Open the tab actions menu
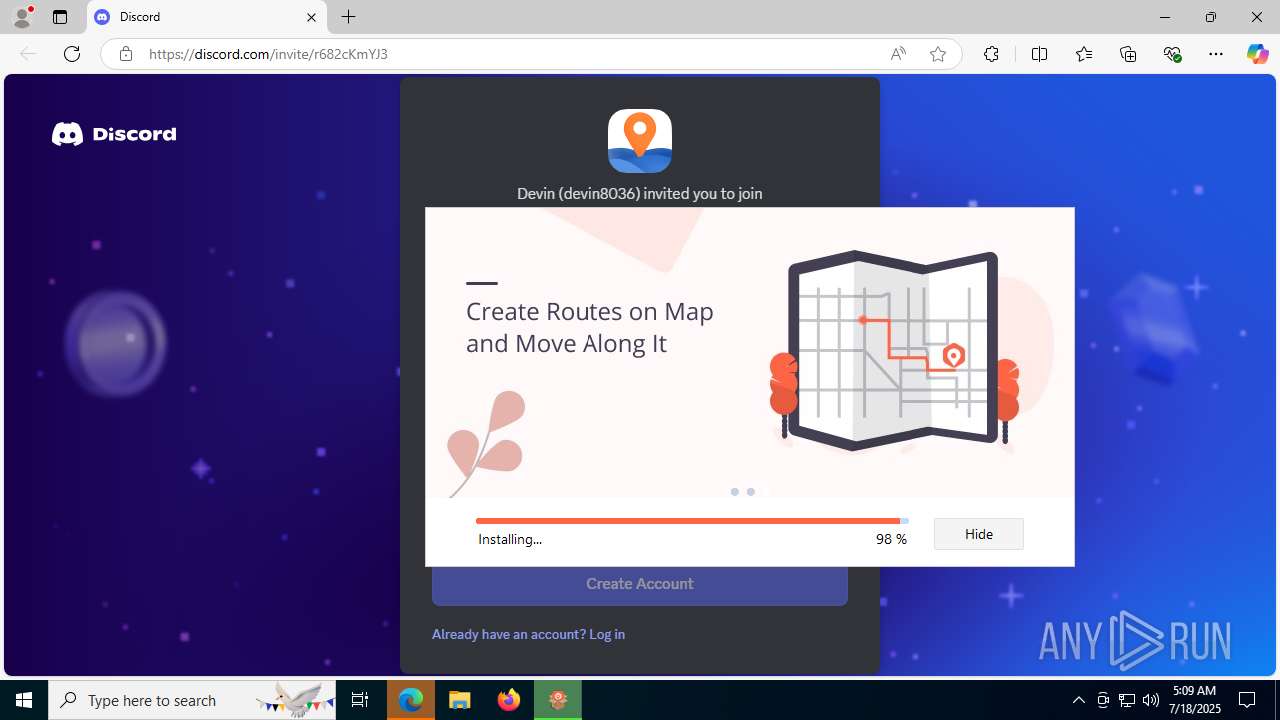The height and width of the screenshot is (720, 1280). [x=60, y=17]
